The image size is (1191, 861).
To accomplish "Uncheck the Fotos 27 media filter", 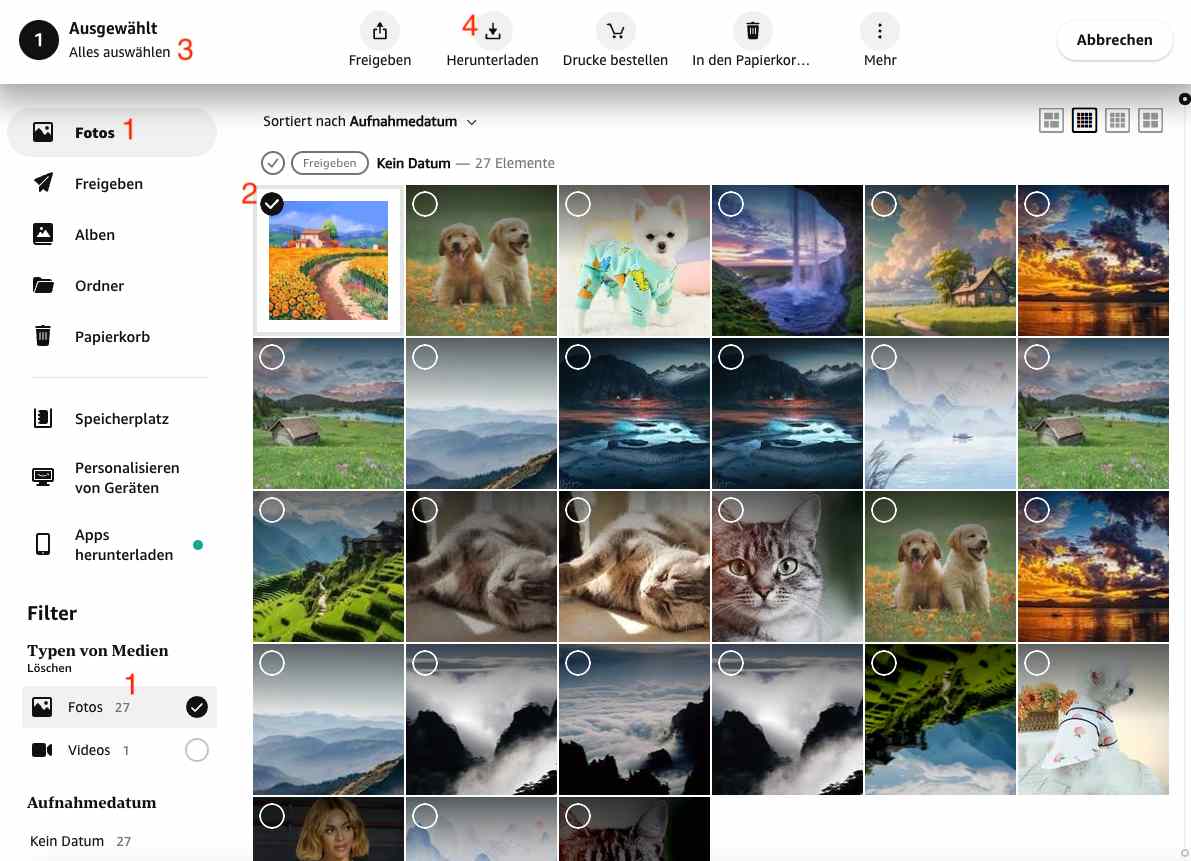I will [x=197, y=707].
